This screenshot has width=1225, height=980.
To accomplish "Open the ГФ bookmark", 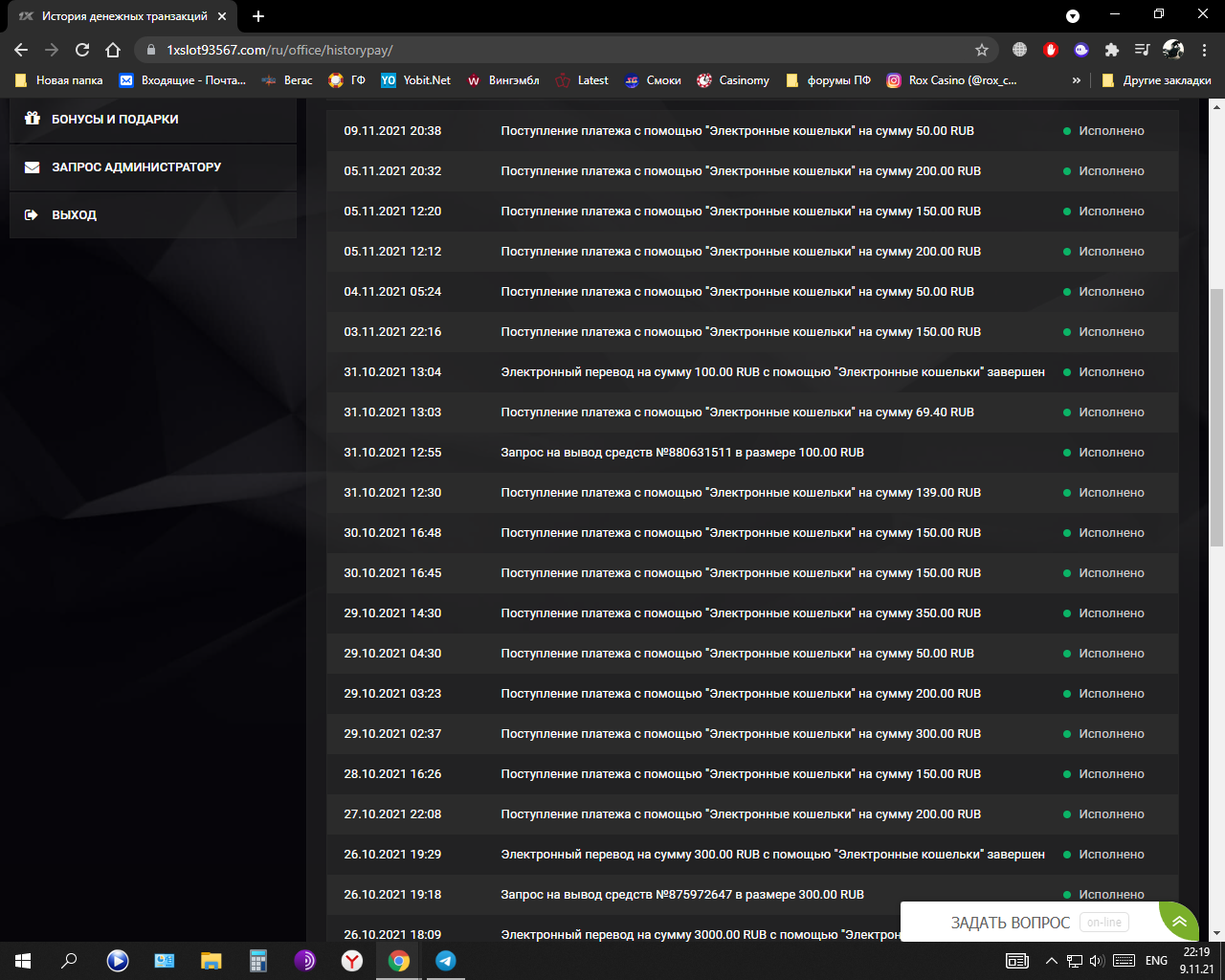I will tap(347, 80).
